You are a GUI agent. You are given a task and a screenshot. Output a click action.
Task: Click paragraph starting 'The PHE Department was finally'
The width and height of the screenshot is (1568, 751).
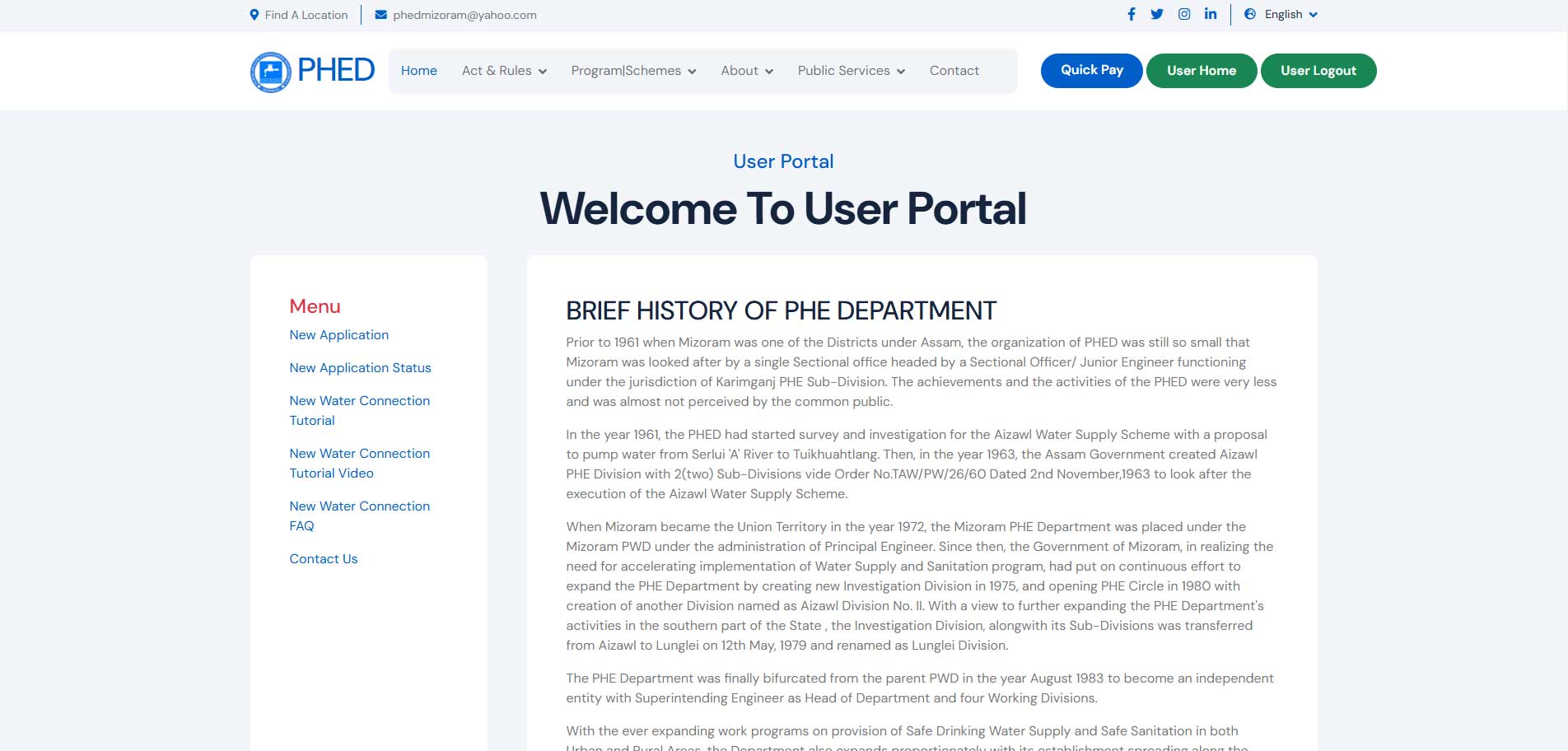click(922, 688)
